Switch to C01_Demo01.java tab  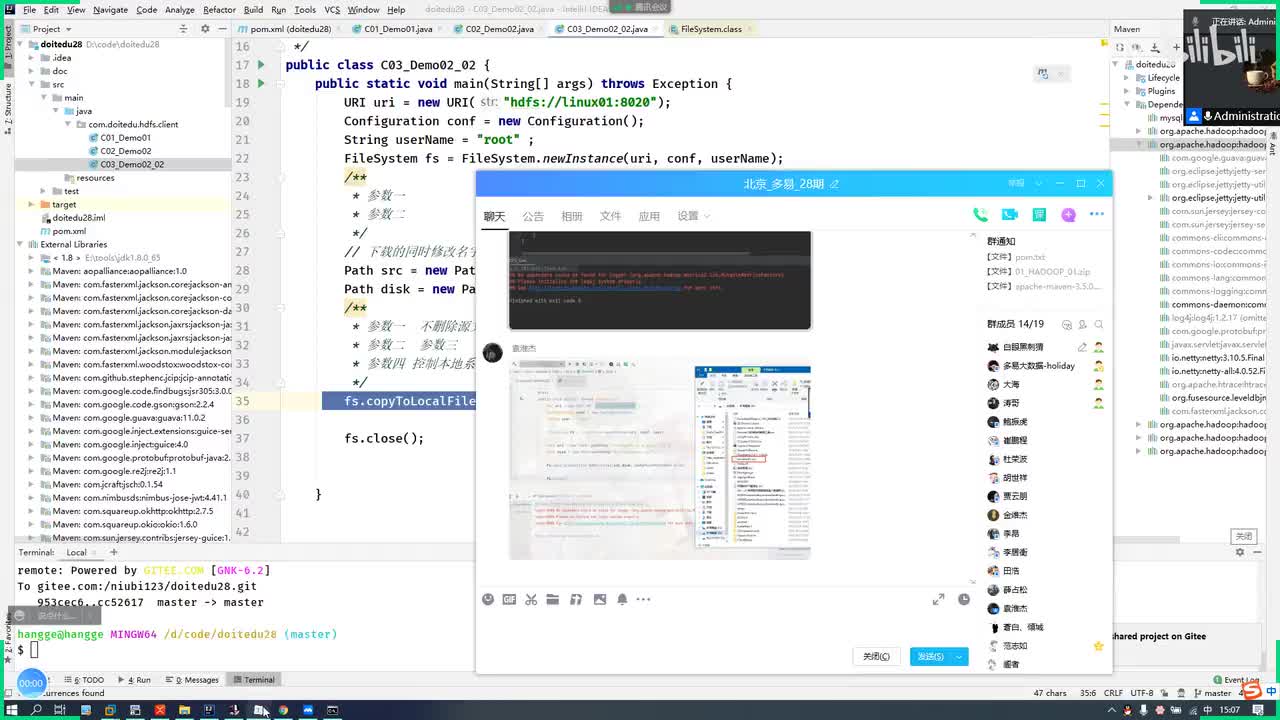coord(397,29)
